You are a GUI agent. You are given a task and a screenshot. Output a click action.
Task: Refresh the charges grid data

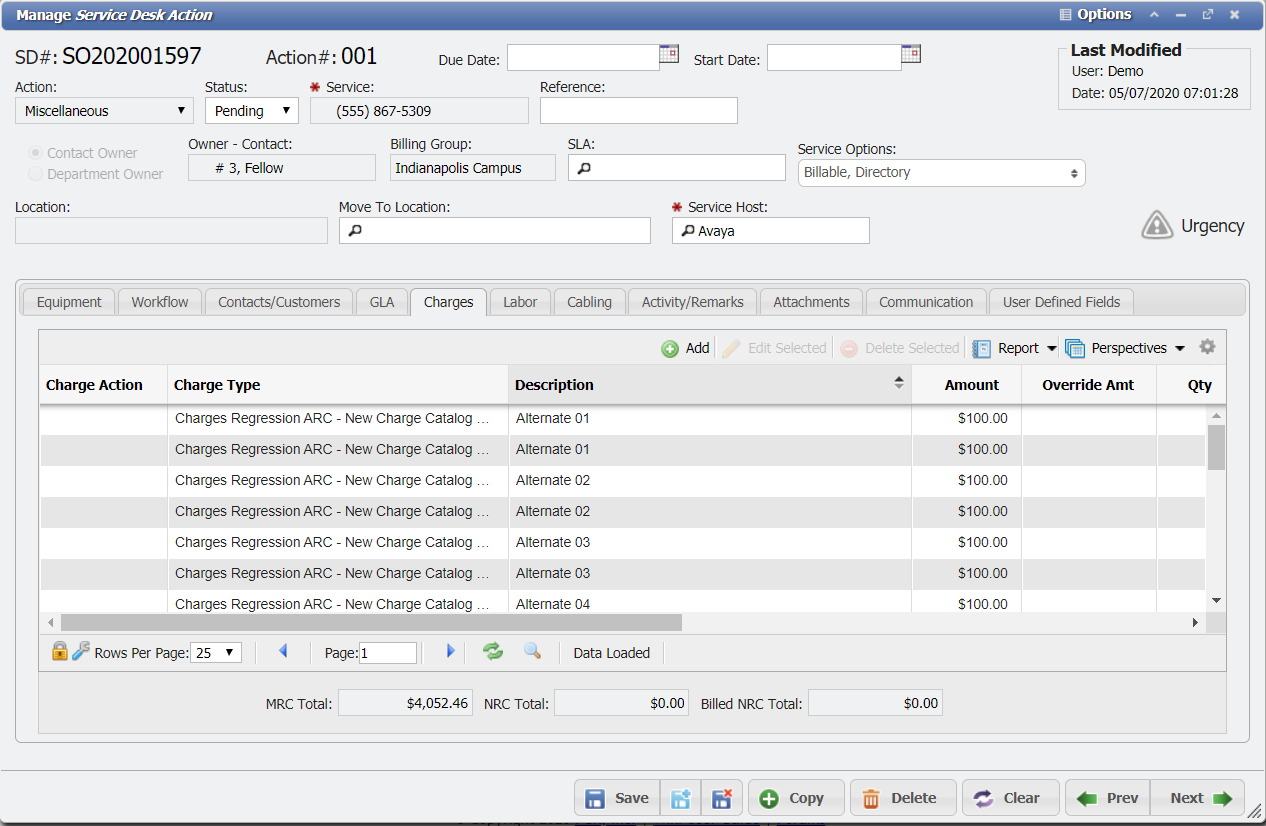492,652
